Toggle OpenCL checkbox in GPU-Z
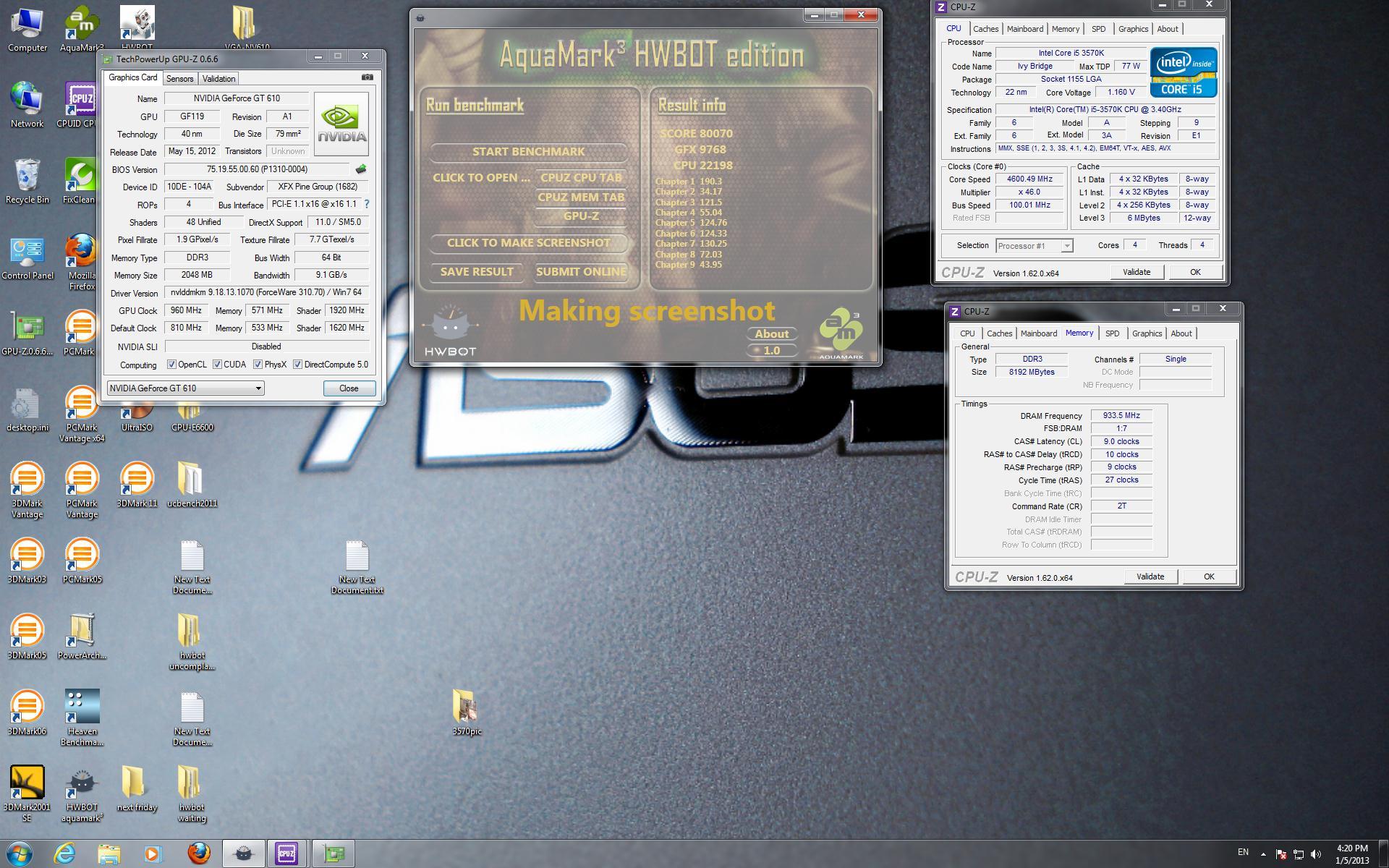This screenshot has height=868, width=1389. pyautogui.click(x=171, y=365)
